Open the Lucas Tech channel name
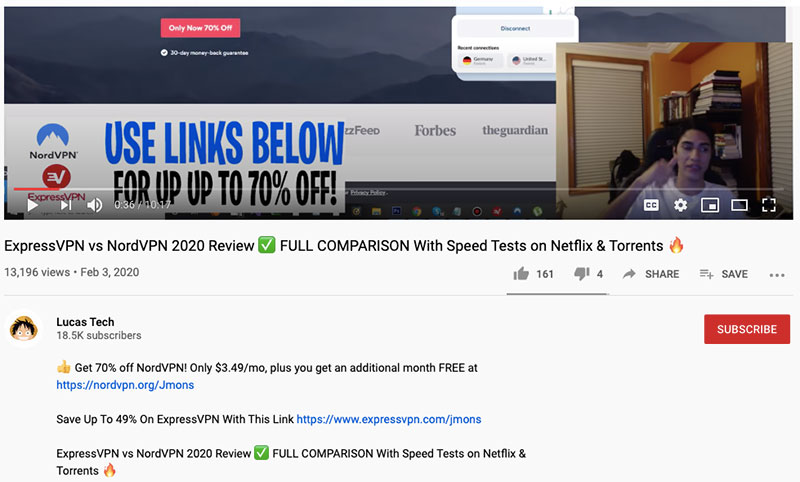This screenshot has height=482, width=800. 85,322
